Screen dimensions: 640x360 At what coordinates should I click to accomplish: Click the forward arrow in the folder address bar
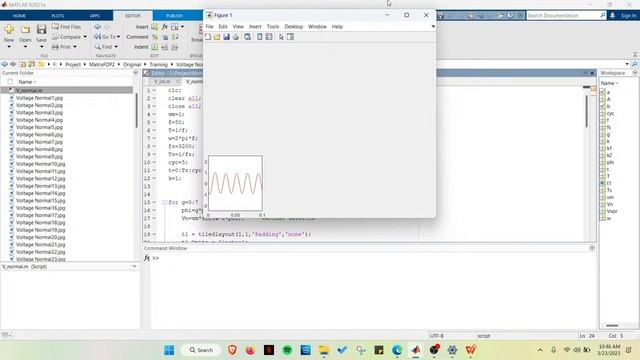coord(13,64)
